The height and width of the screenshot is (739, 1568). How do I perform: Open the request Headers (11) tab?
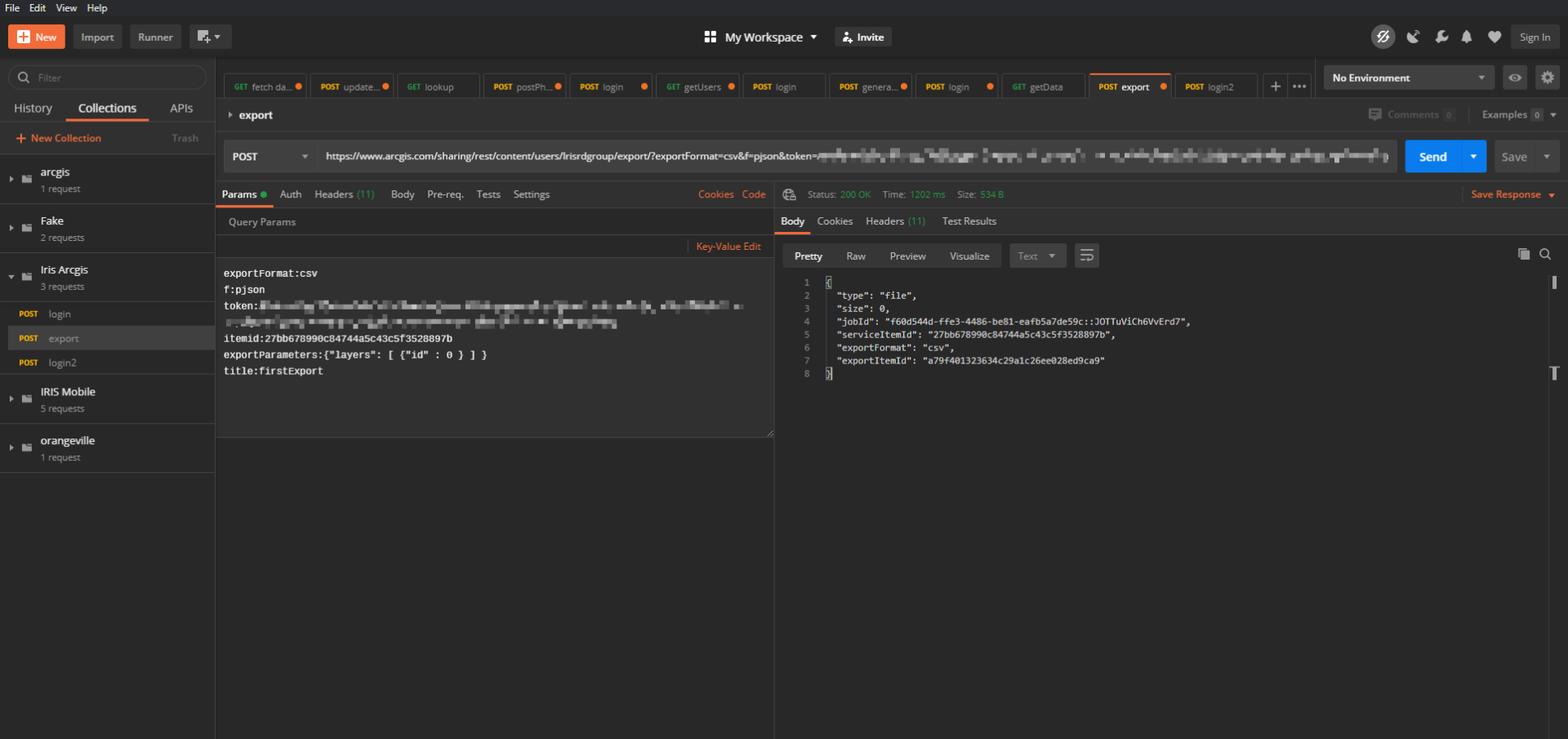click(345, 194)
